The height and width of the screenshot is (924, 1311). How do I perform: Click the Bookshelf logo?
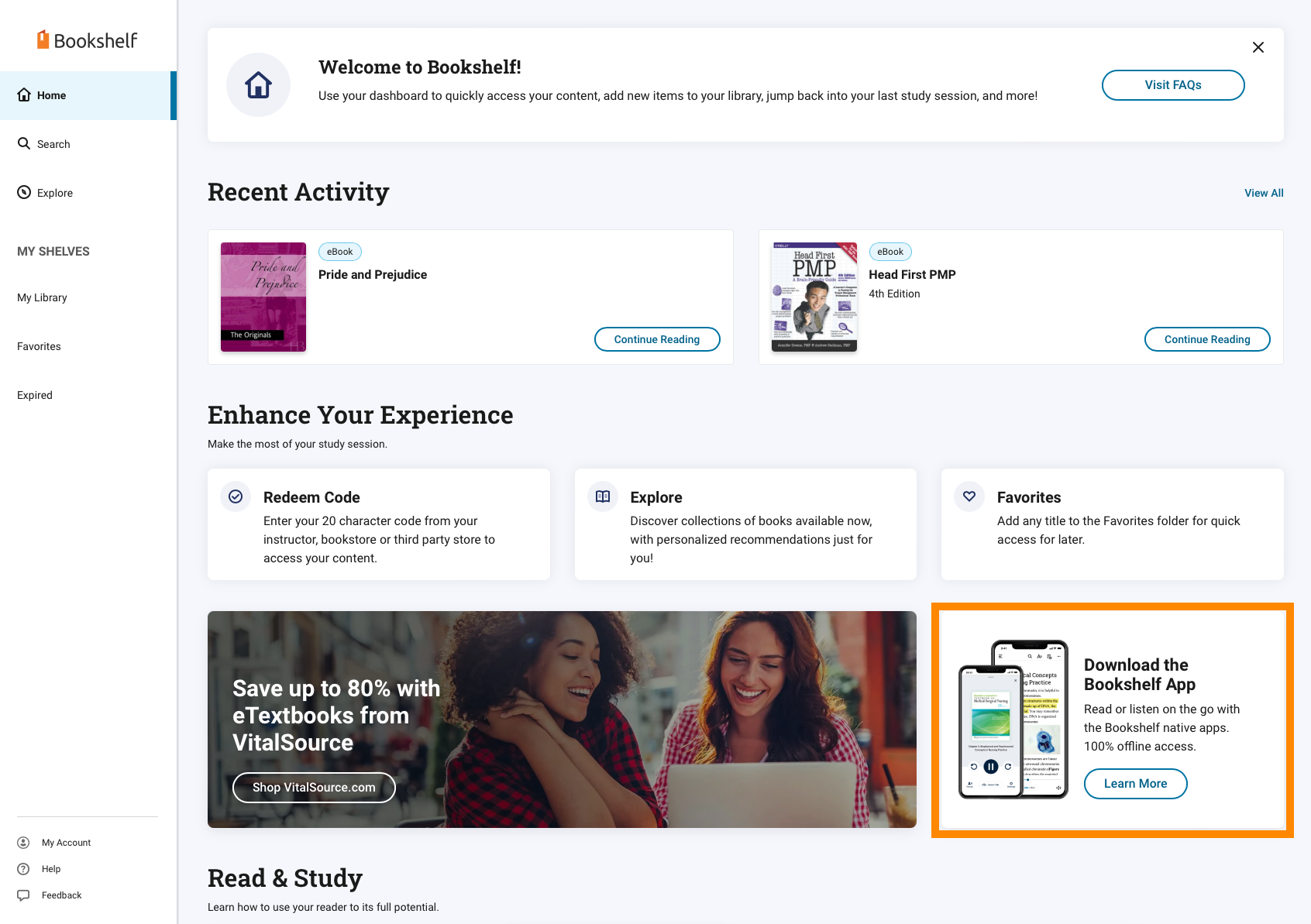click(x=88, y=40)
